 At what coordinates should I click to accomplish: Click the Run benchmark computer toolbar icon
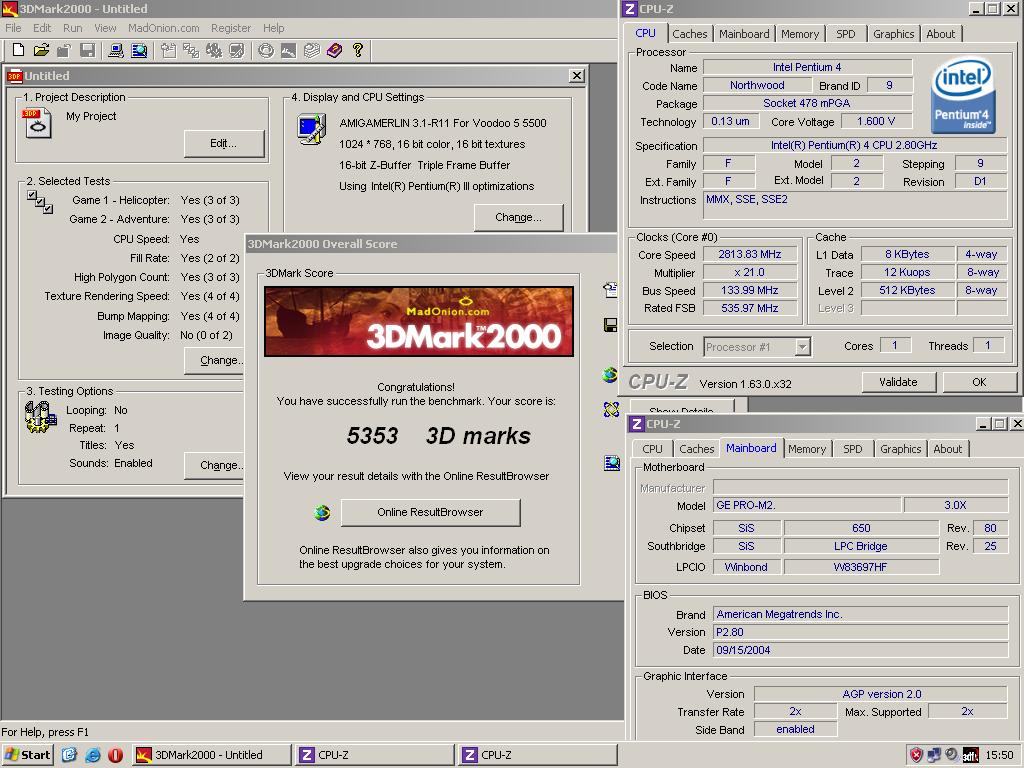(x=116, y=50)
